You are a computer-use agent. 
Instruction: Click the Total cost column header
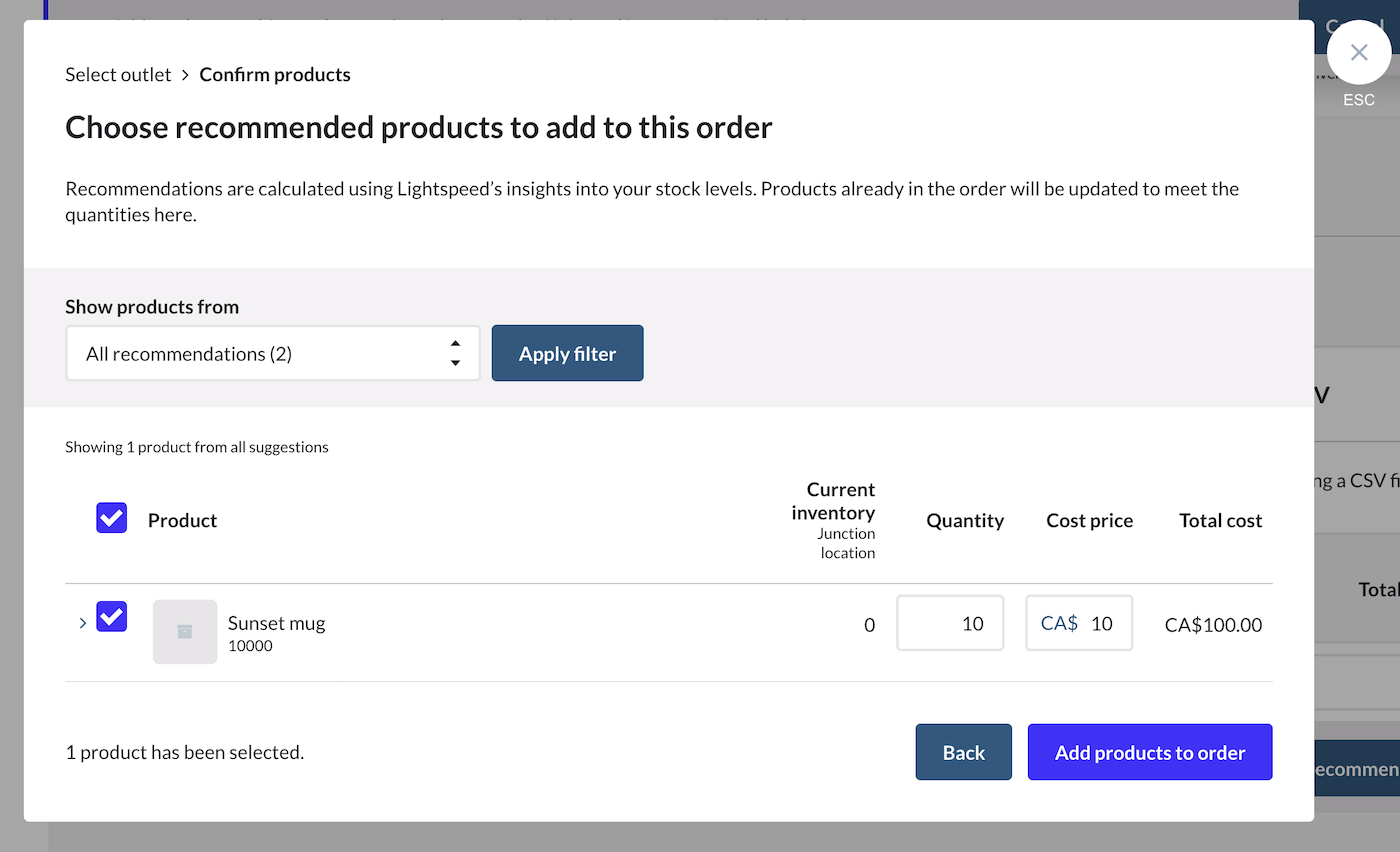pos(1220,520)
